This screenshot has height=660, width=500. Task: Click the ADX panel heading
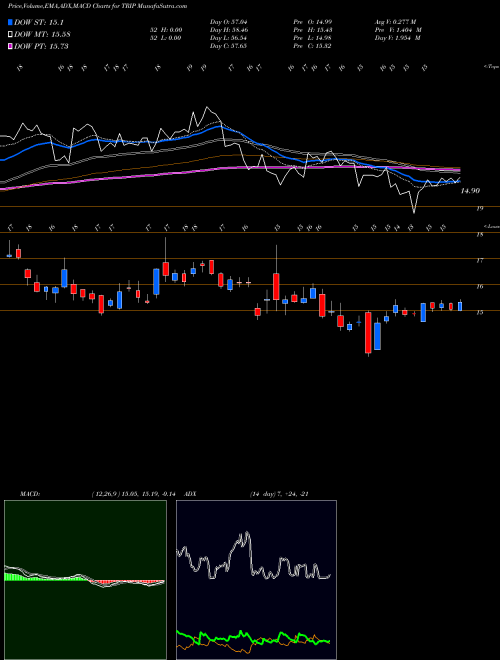191,494
